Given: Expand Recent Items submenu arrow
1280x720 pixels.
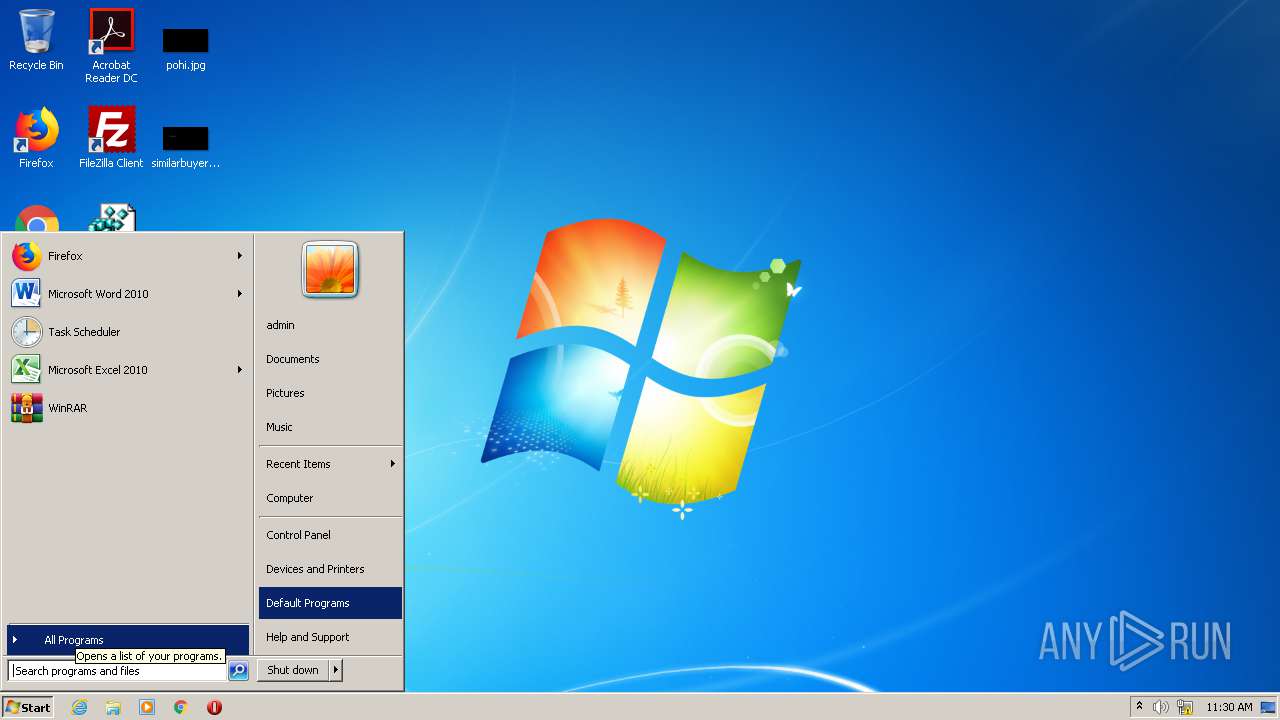Looking at the screenshot, I should tap(393, 464).
